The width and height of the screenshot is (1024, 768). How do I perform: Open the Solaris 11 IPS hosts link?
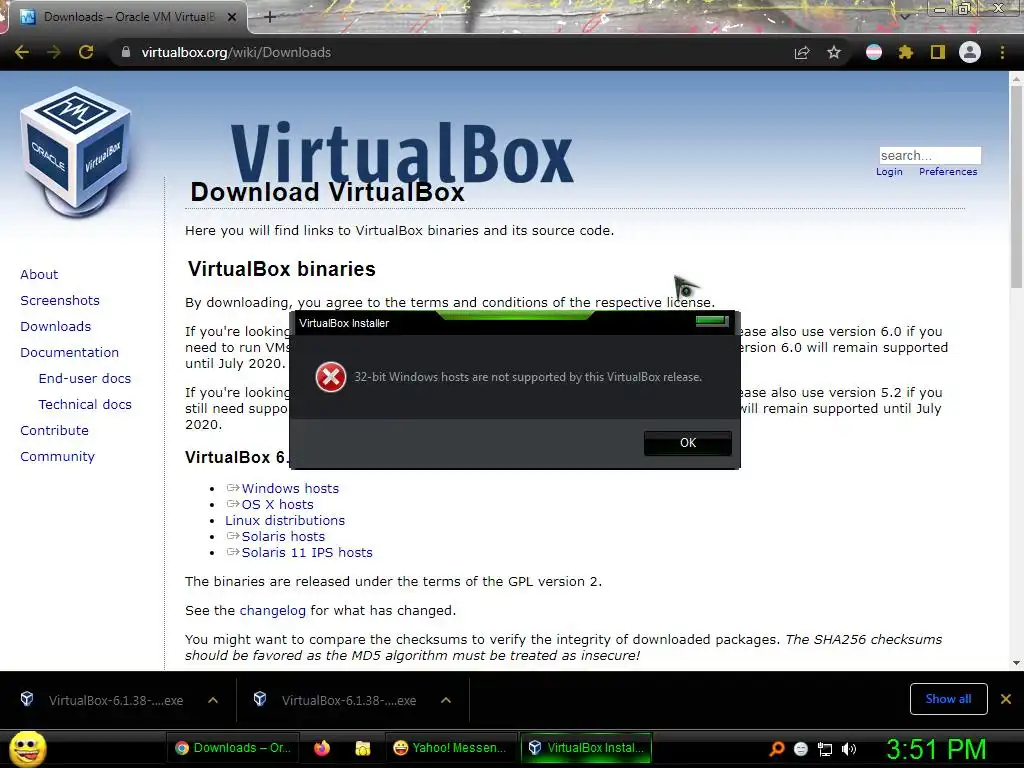[x=307, y=552]
